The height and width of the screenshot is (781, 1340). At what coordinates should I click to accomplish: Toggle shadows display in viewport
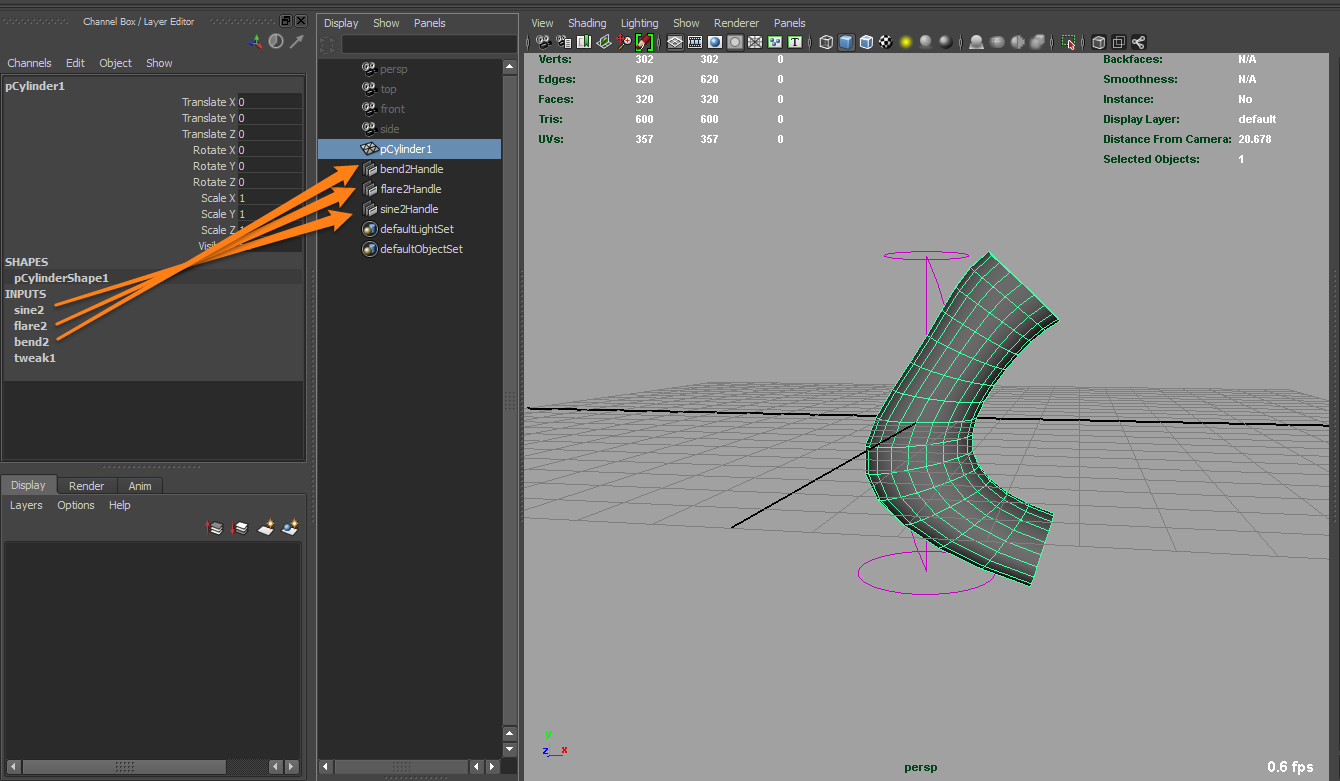click(977, 42)
